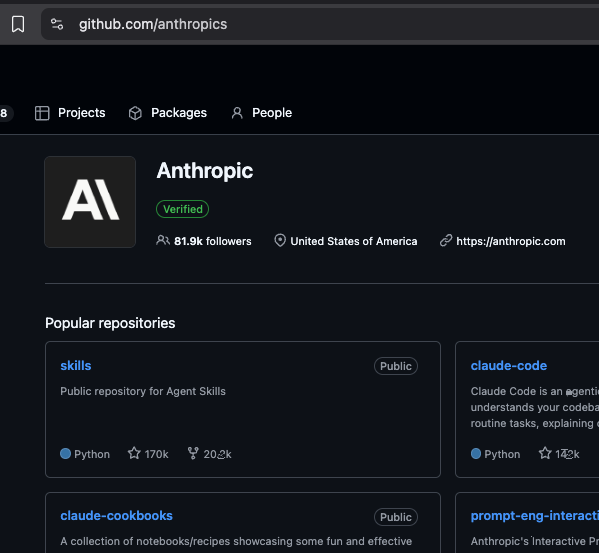Open the People tab
599x553 pixels.
click(x=262, y=113)
